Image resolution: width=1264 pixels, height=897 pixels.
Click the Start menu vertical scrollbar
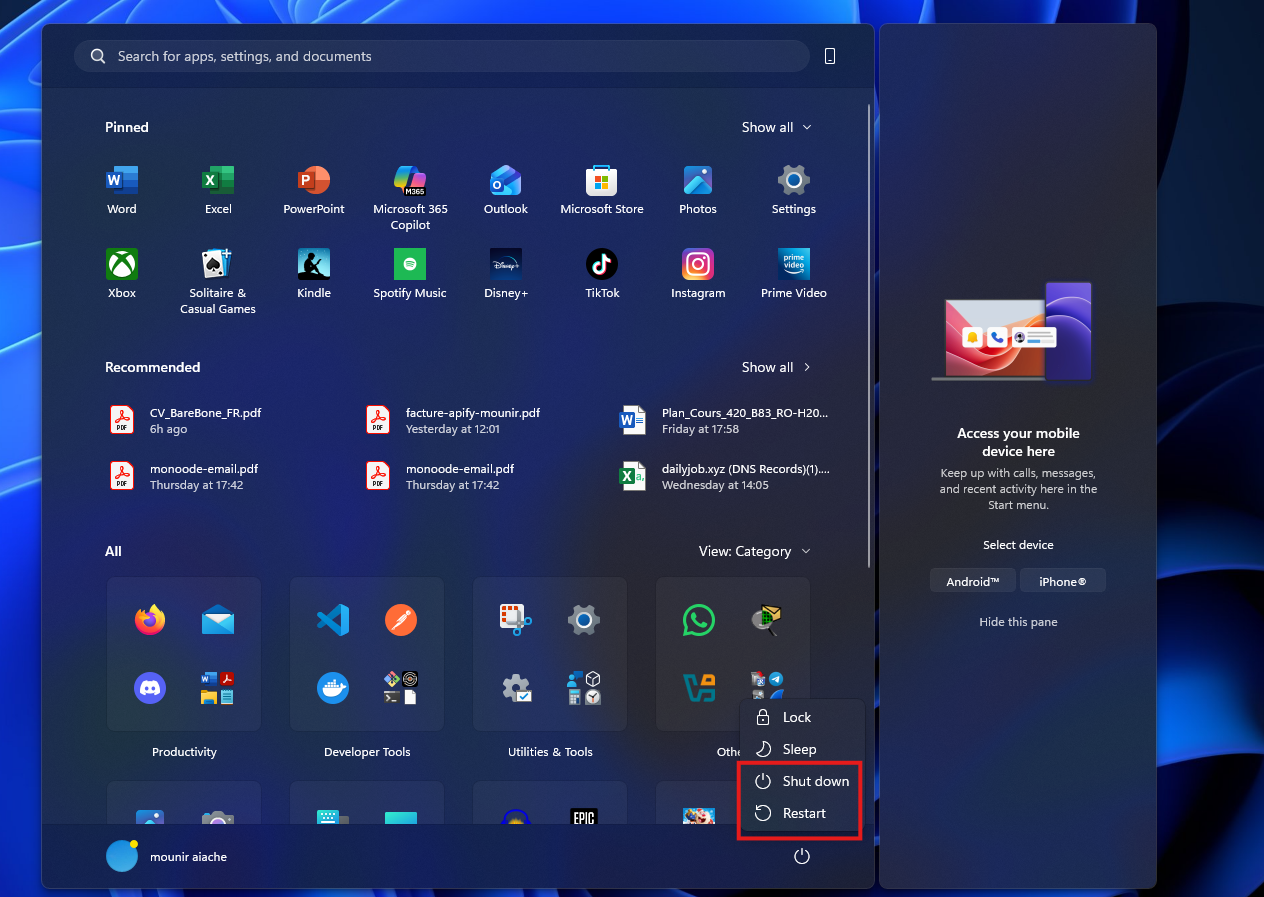(869, 335)
